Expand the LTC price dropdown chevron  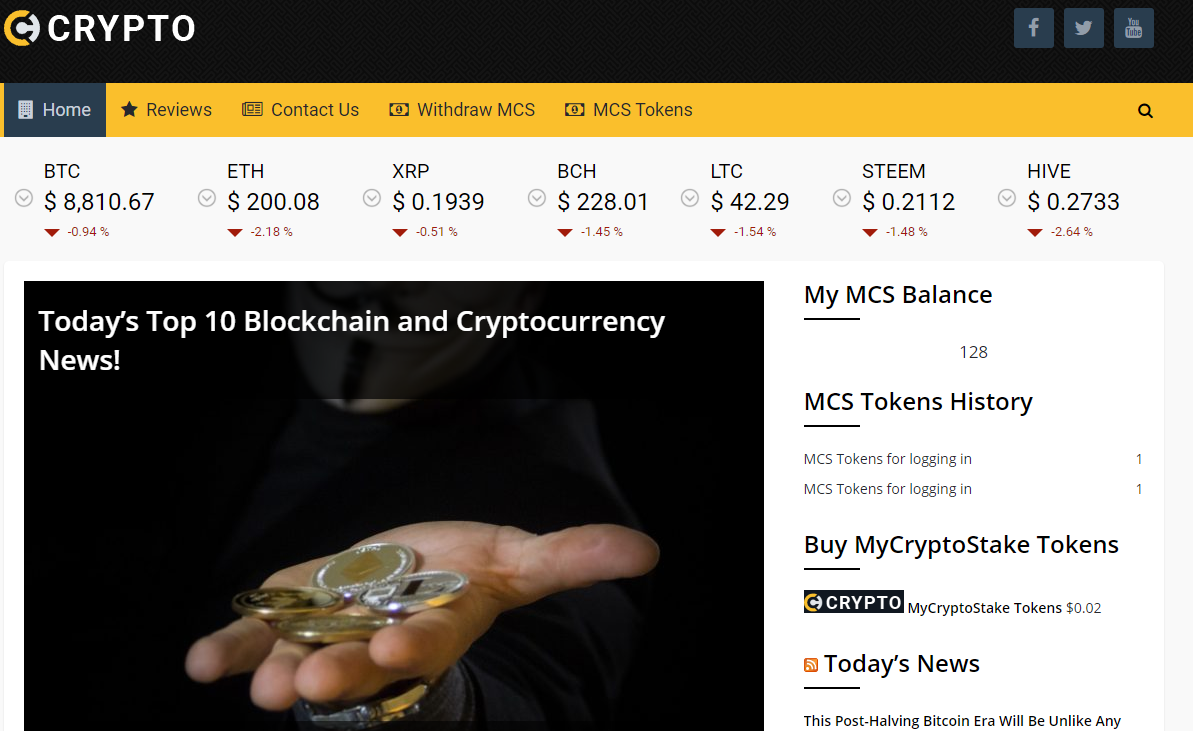pyautogui.click(x=689, y=199)
